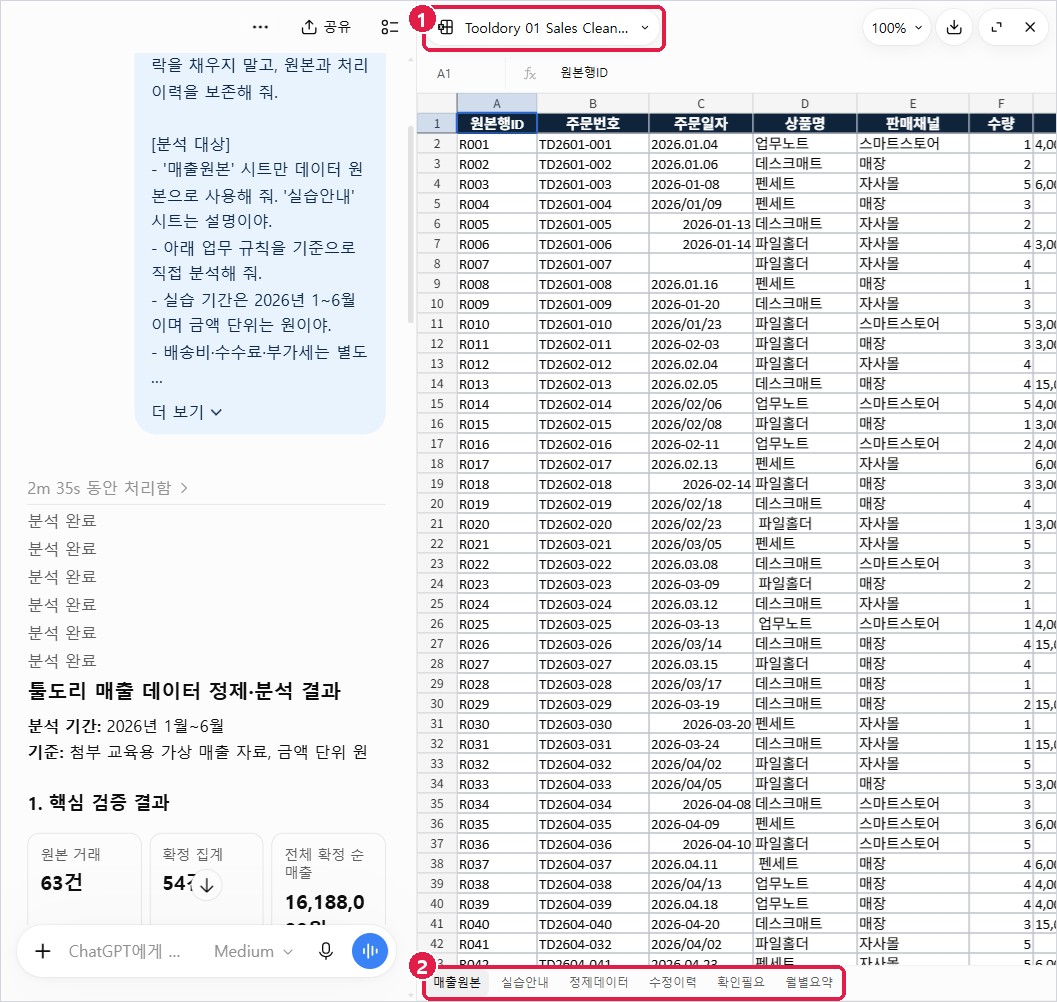Viewport: 1057px width, 1002px height.
Task: Select column F header
Action: tap(1001, 104)
